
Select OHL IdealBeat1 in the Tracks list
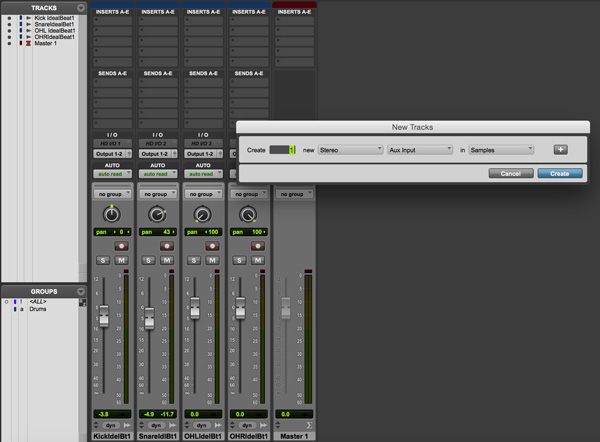55,31
